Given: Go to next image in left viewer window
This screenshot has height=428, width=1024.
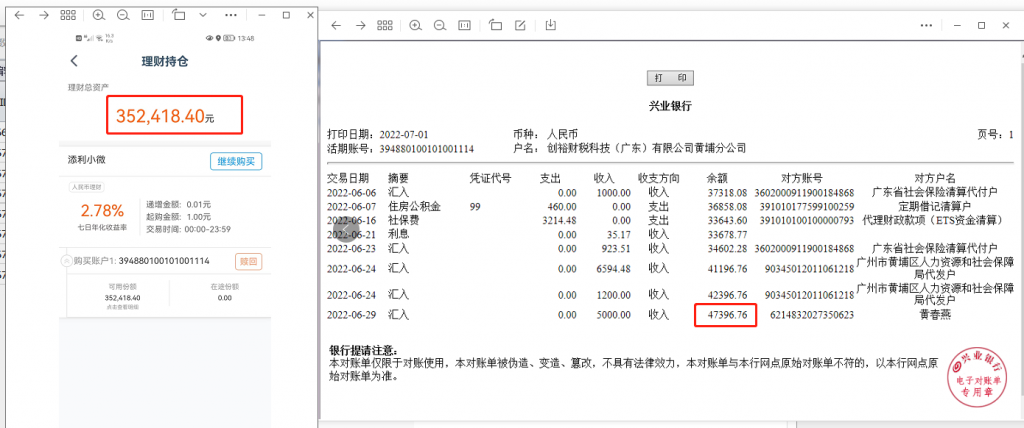Looking at the screenshot, I should (x=44, y=14).
